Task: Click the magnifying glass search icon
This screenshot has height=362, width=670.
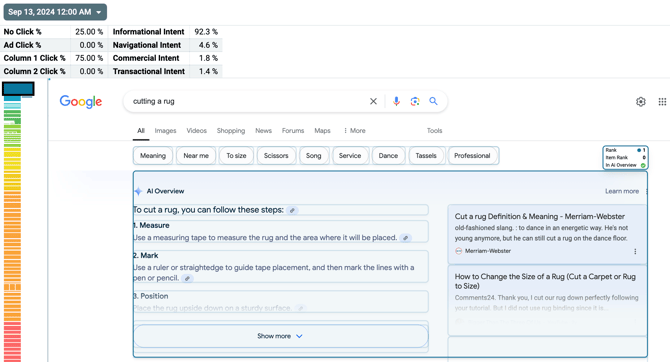Action: pyautogui.click(x=433, y=101)
